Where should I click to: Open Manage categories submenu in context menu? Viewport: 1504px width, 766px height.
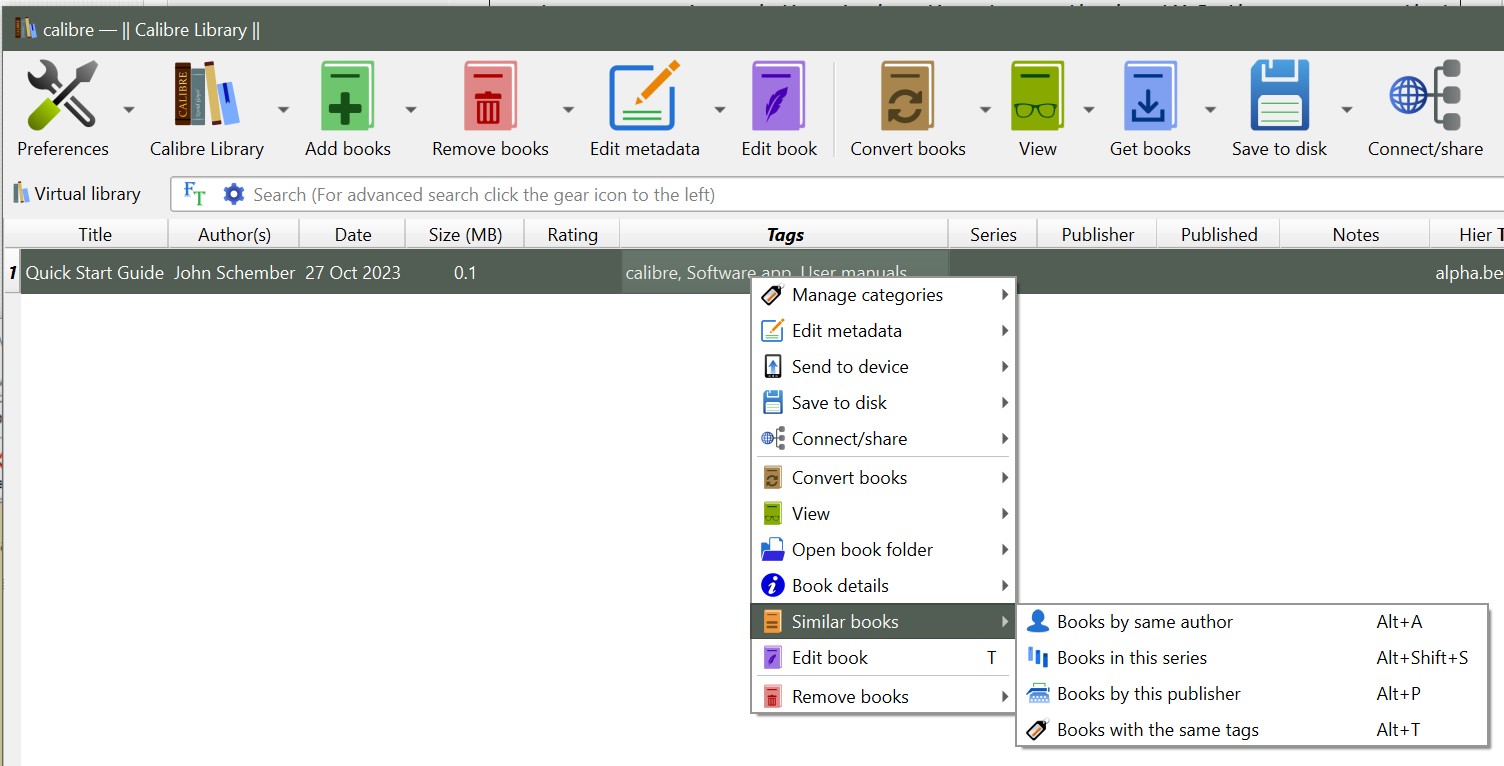[x=867, y=295]
